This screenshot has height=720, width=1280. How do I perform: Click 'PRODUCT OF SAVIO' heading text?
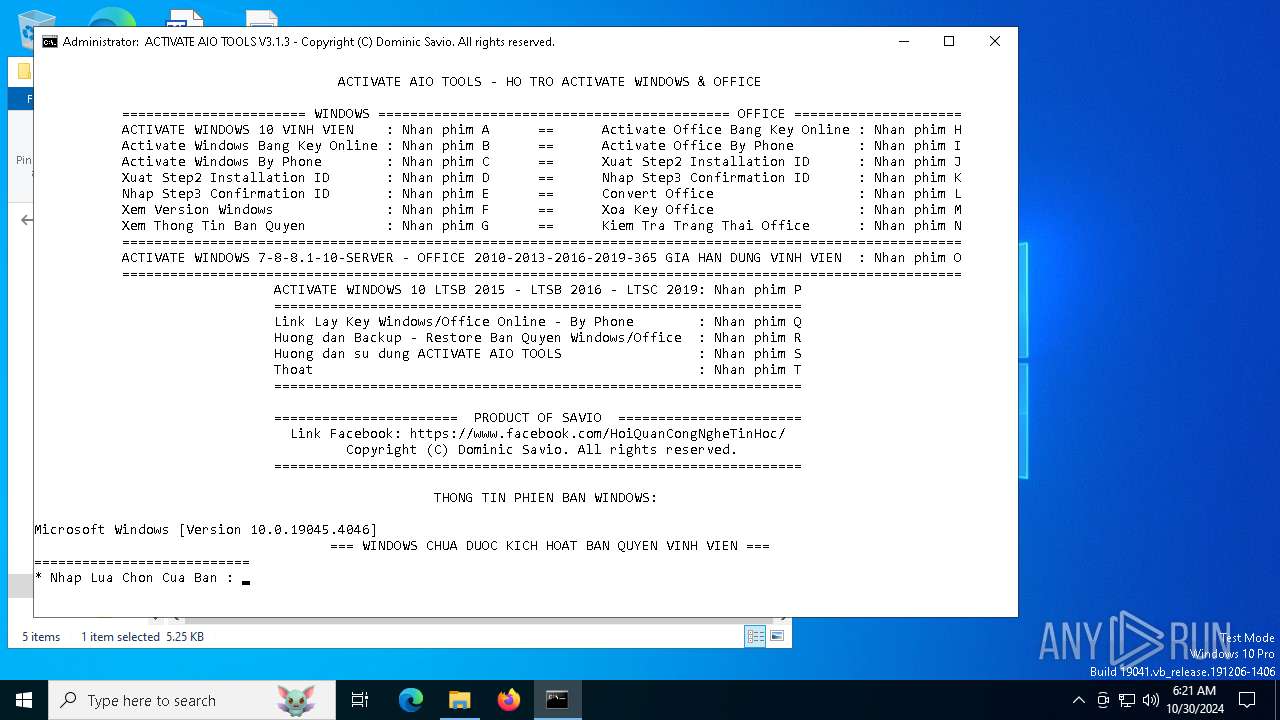point(538,418)
